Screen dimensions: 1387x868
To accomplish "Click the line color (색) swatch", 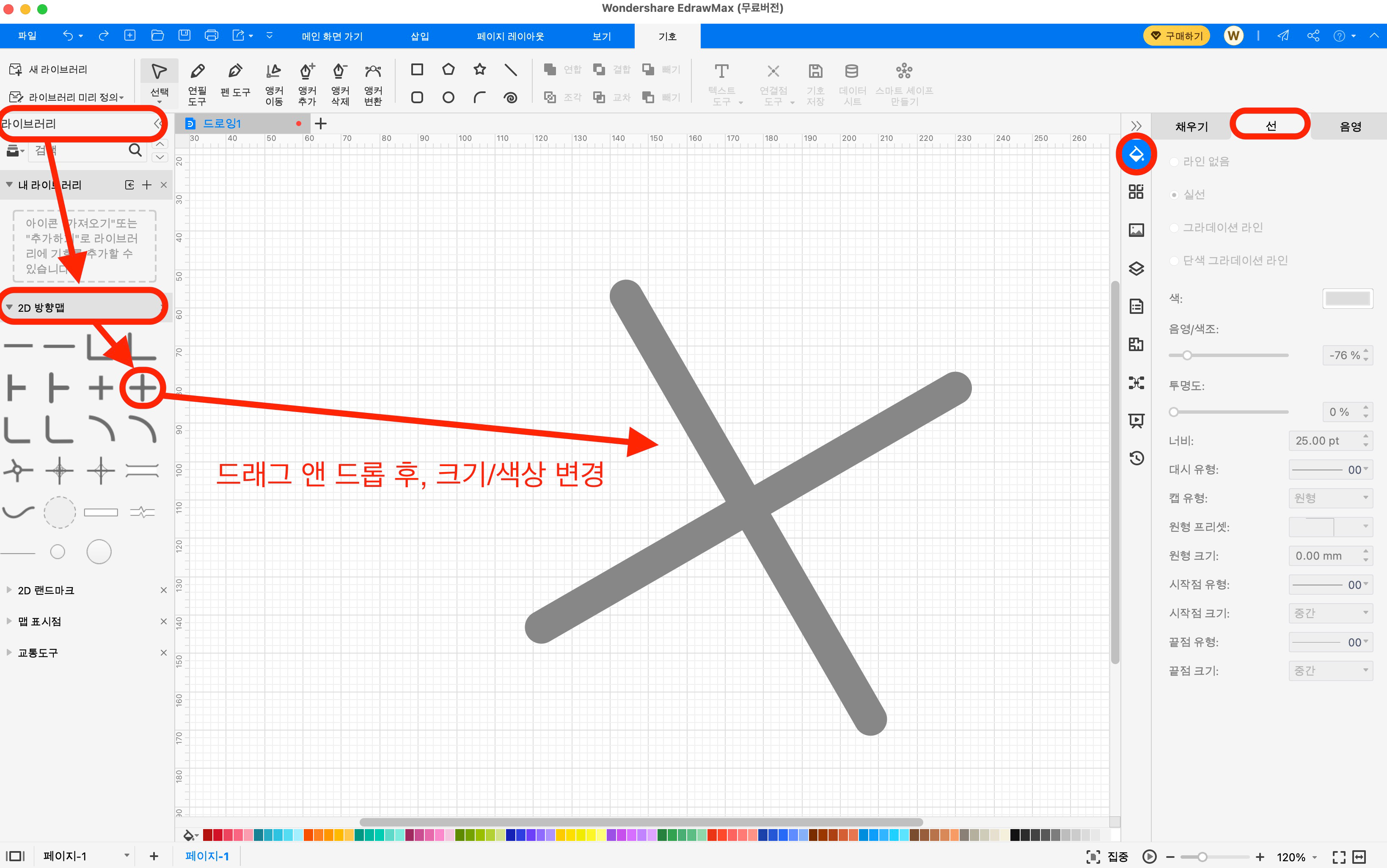I will point(1347,299).
